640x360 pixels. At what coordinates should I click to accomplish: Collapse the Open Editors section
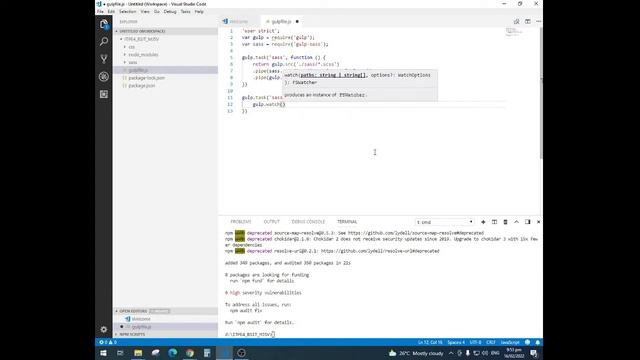[x=133, y=311]
